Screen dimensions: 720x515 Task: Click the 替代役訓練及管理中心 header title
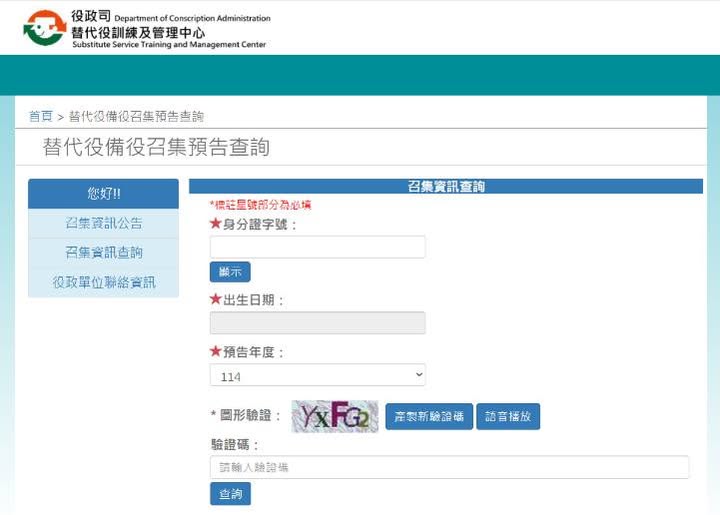coord(138,32)
